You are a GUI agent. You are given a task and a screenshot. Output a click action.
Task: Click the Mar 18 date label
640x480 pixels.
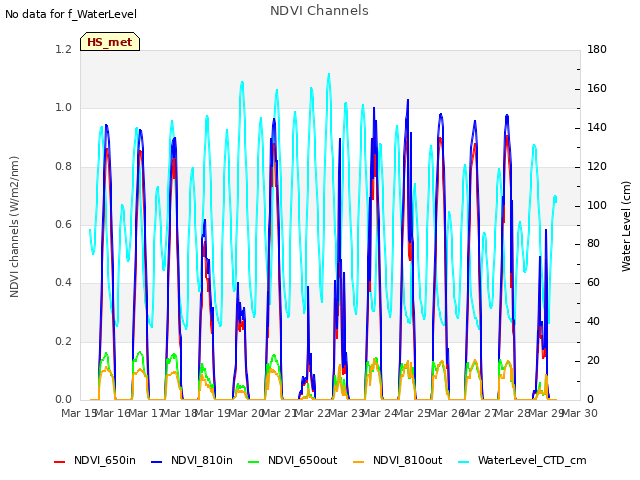[x=180, y=413]
